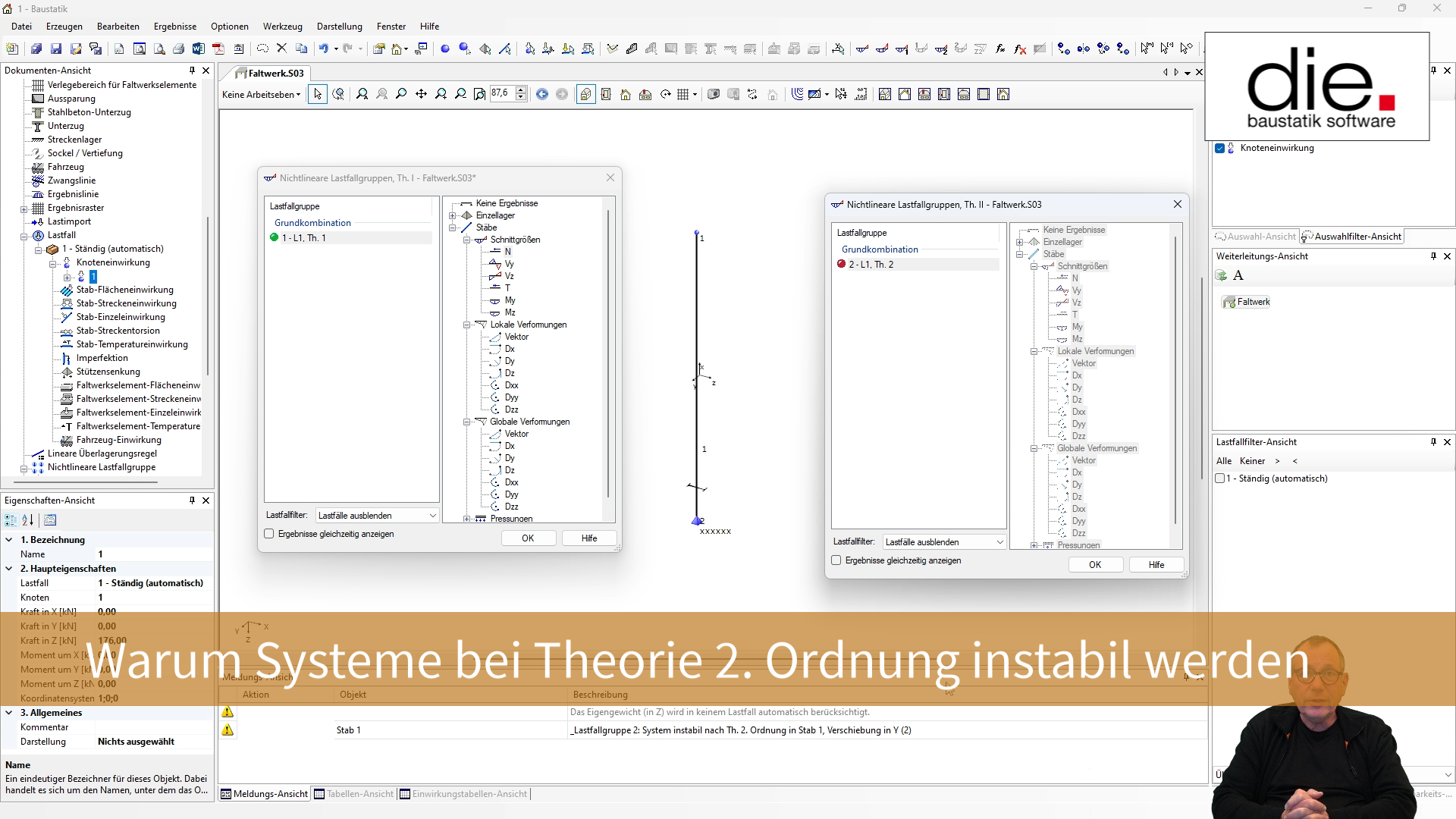Click the Th. I dialog result tree scrollbar

coord(608,353)
